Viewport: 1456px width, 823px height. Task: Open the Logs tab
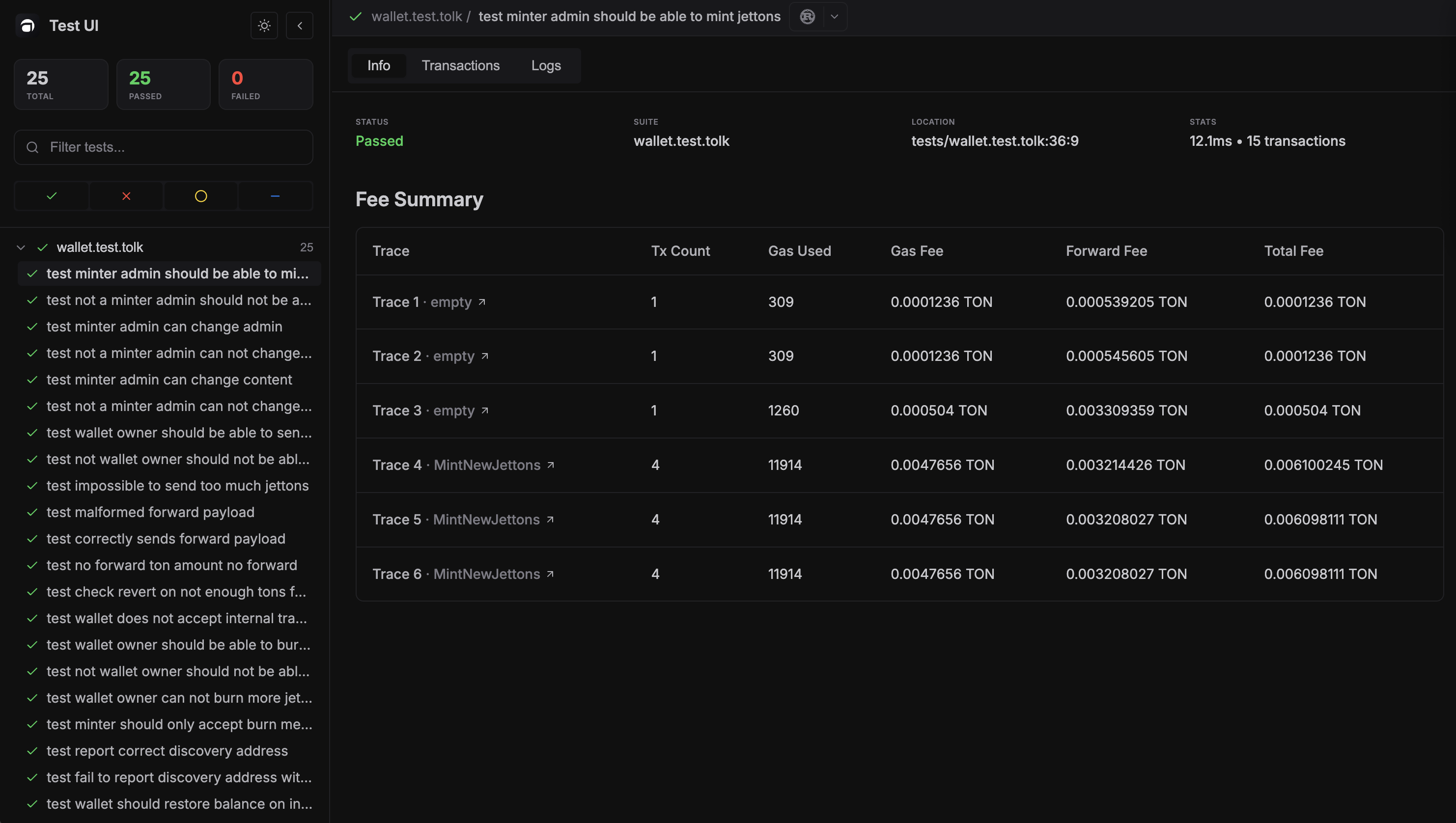545,65
